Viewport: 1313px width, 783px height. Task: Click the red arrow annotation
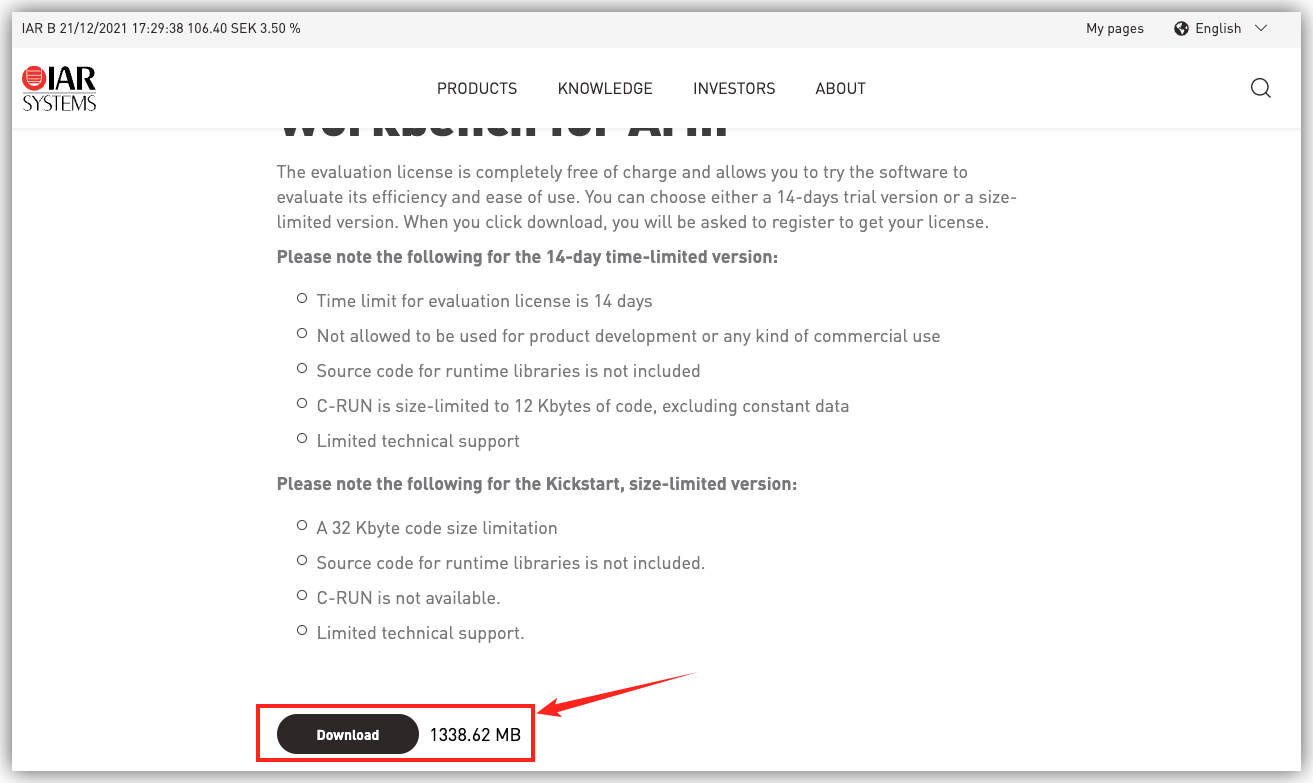(x=615, y=693)
